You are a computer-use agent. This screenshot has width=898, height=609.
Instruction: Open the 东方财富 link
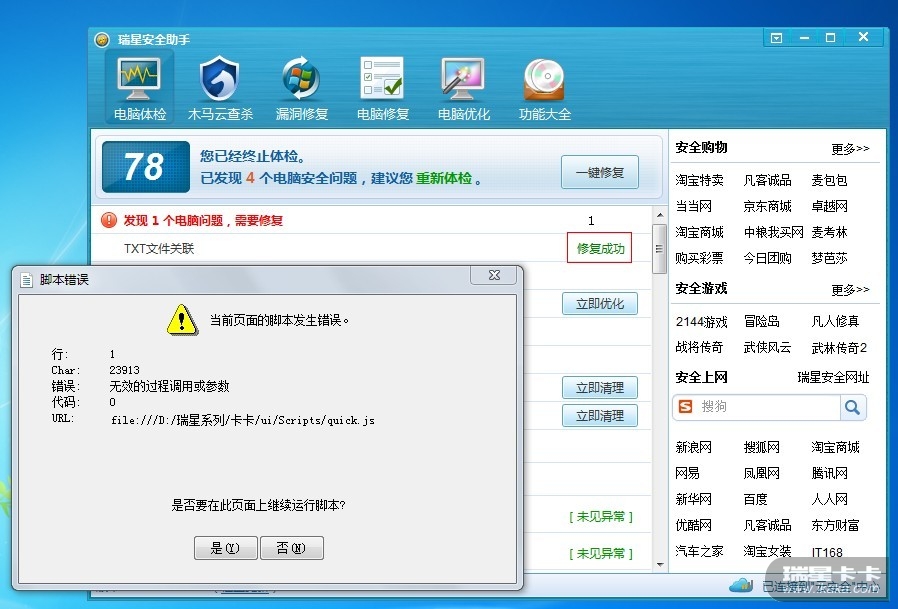(836, 525)
